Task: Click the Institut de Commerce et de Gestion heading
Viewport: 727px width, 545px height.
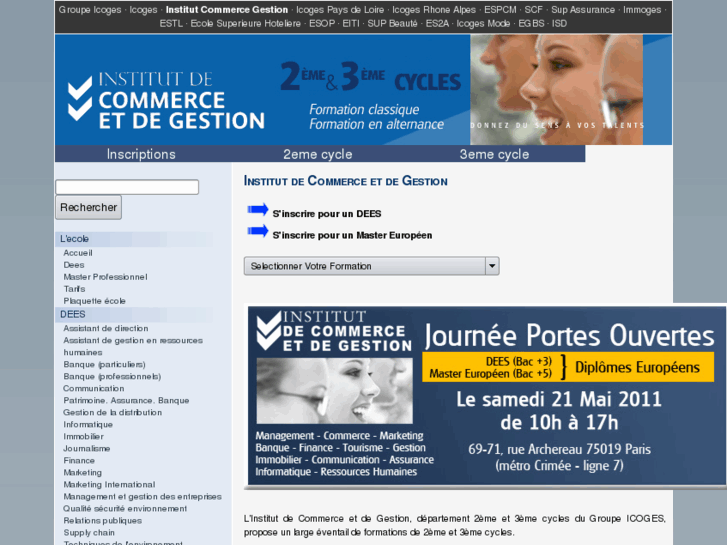Action: pyautogui.click(x=345, y=181)
